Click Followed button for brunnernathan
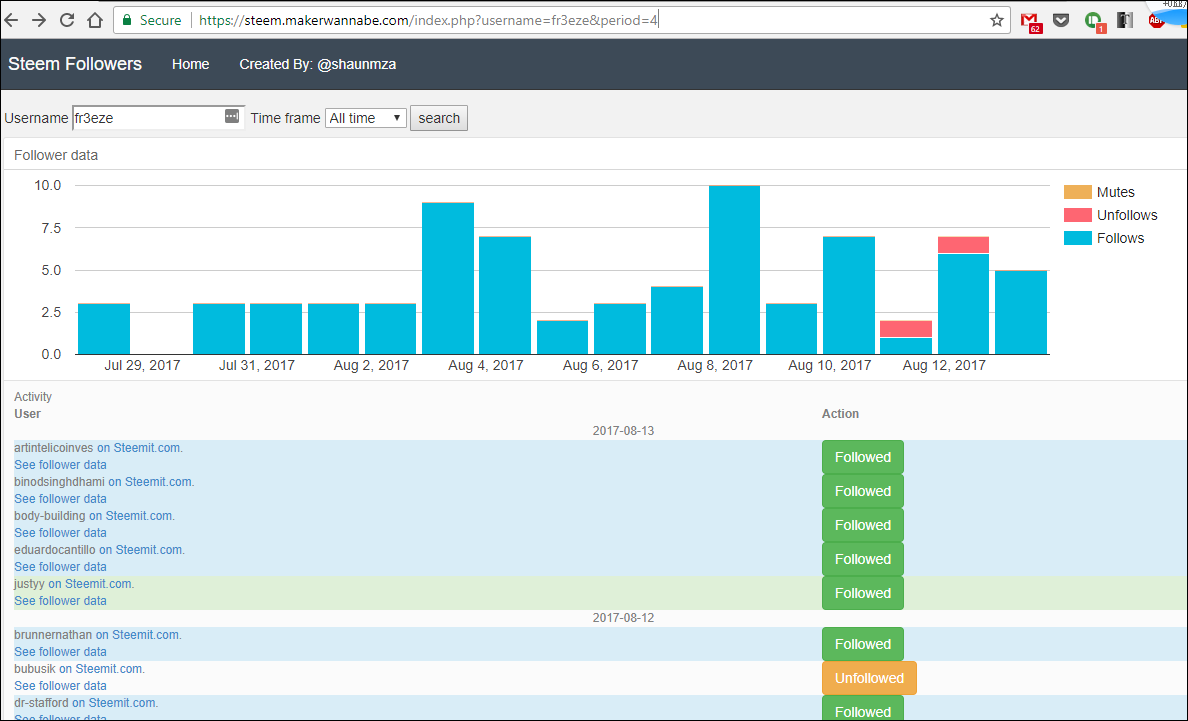This screenshot has height=721, width=1188. (x=862, y=645)
